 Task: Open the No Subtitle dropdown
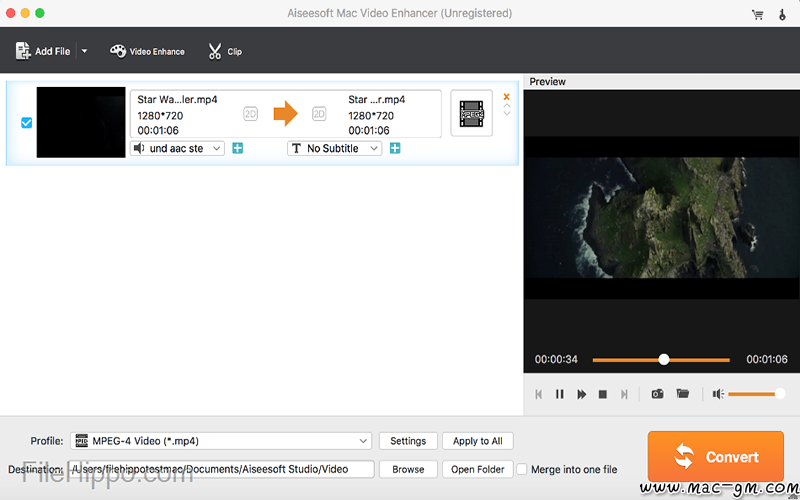(334, 148)
